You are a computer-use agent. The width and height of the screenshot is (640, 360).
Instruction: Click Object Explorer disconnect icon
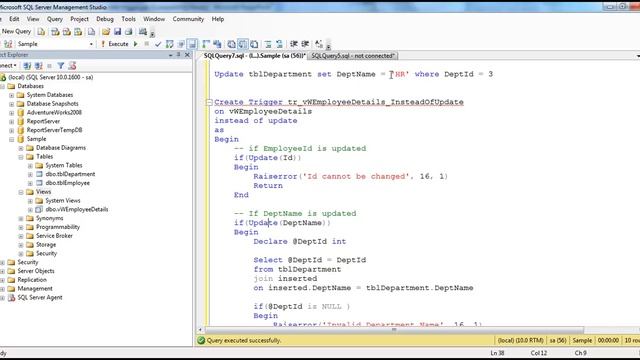click(38, 66)
